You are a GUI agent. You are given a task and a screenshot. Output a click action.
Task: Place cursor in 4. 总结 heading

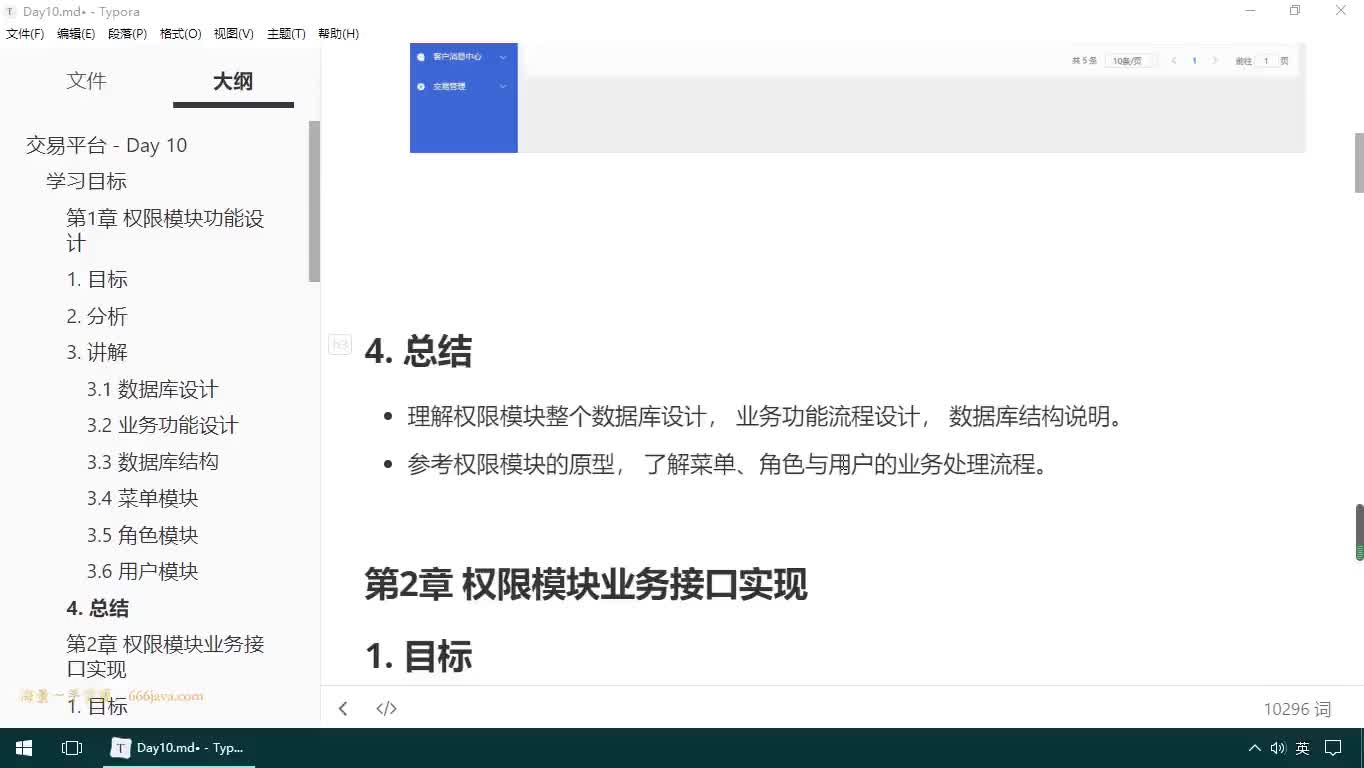(x=418, y=351)
